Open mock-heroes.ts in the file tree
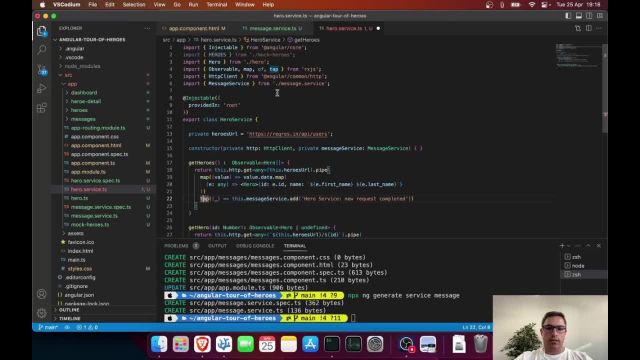 [x=90, y=224]
